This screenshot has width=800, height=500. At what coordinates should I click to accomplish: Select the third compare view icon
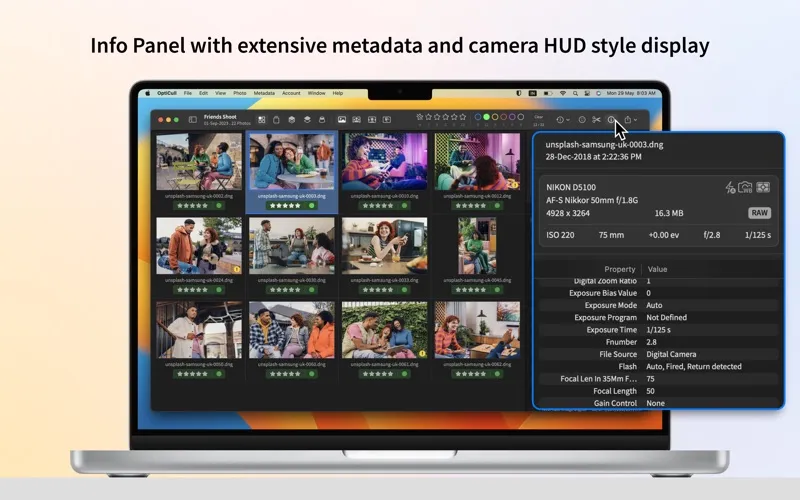coord(372,120)
